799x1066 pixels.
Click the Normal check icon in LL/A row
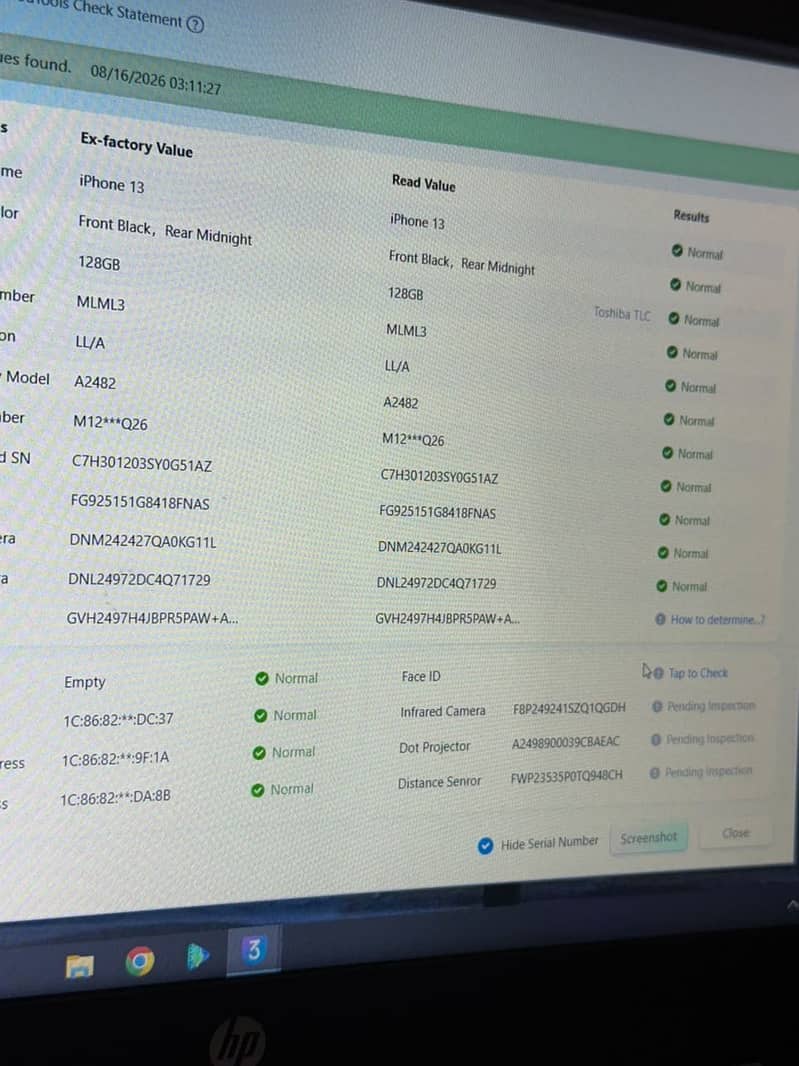670,385
